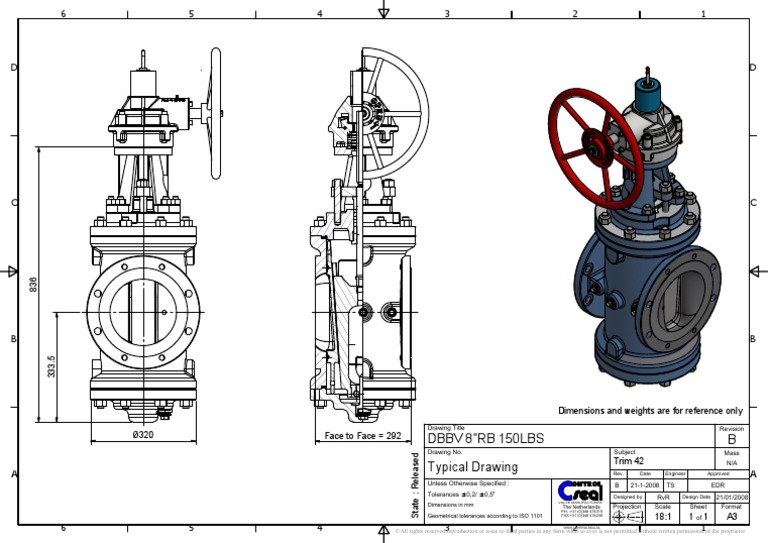Image resolution: width=768 pixels, height=543 pixels.
Task: Click the ISO 1101 geometrical tolerances note
Action: [485, 516]
